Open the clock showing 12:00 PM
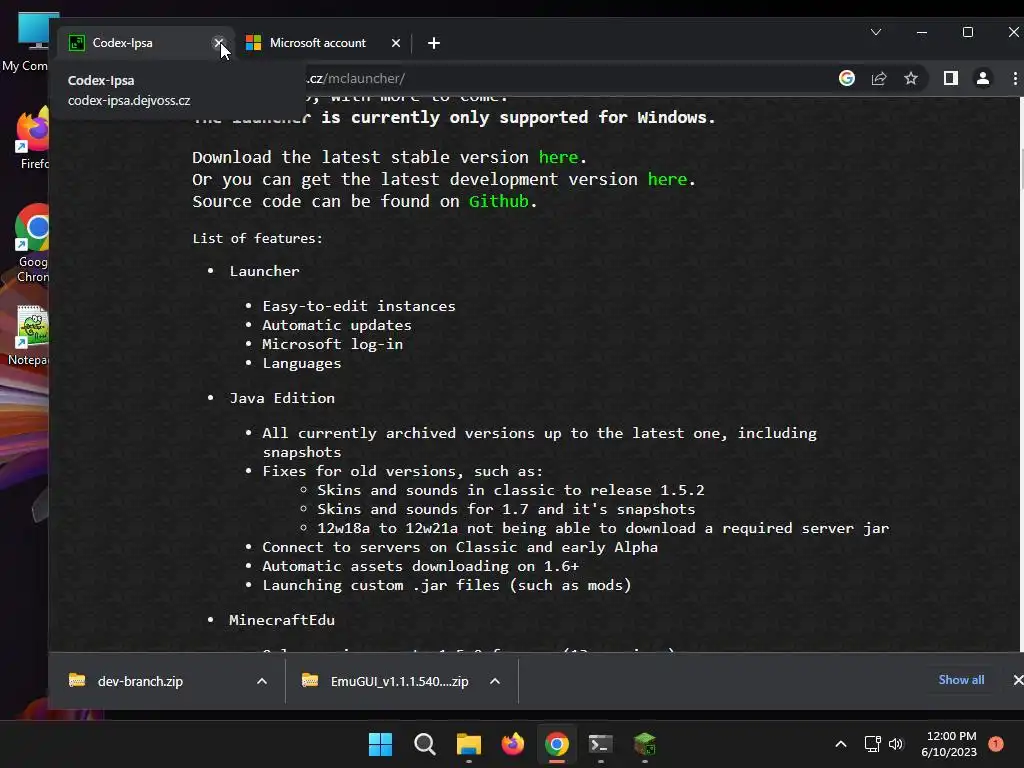The width and height of the screenshot is (1024, 768). [949, 744]
